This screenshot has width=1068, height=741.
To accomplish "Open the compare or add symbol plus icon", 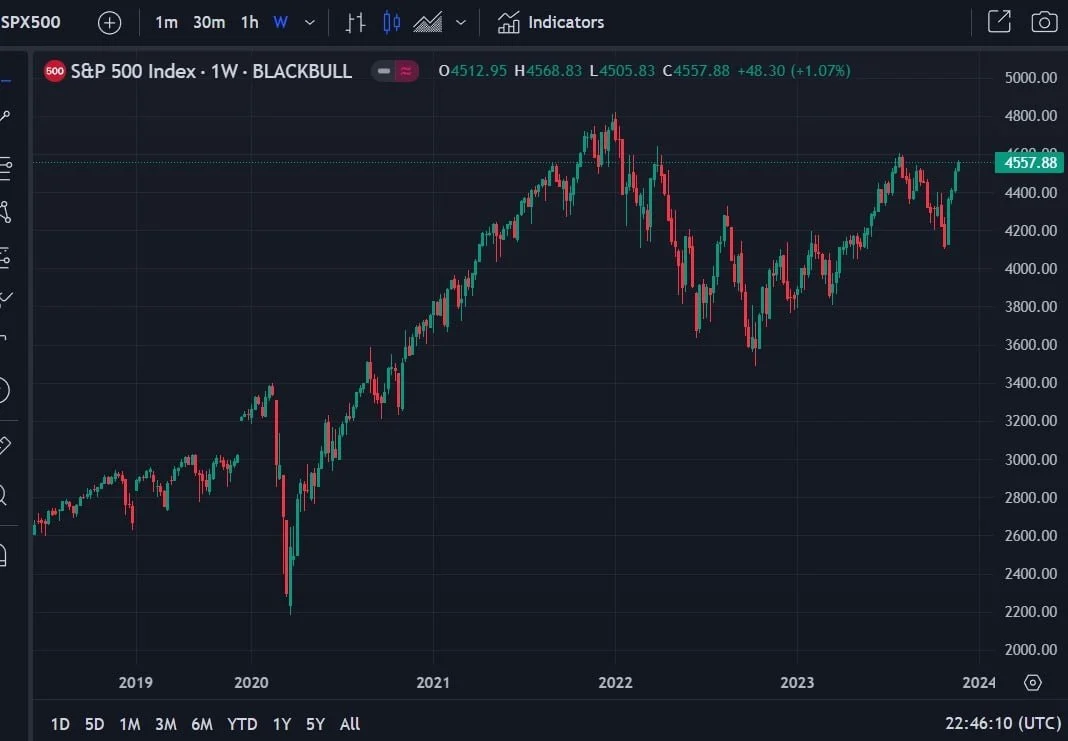I will point(109,22).
